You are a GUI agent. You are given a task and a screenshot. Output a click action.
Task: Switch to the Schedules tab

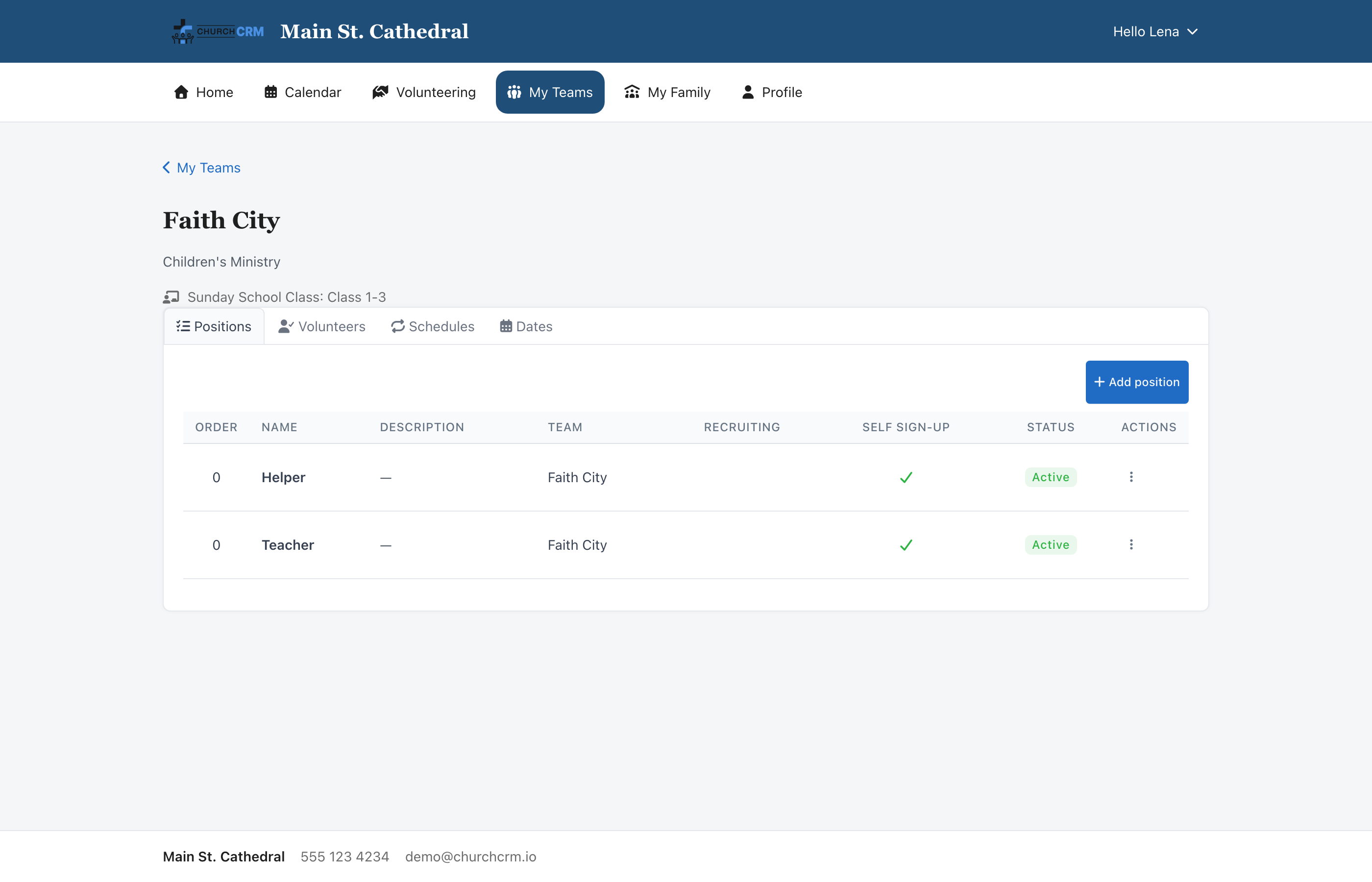point(432,326)
